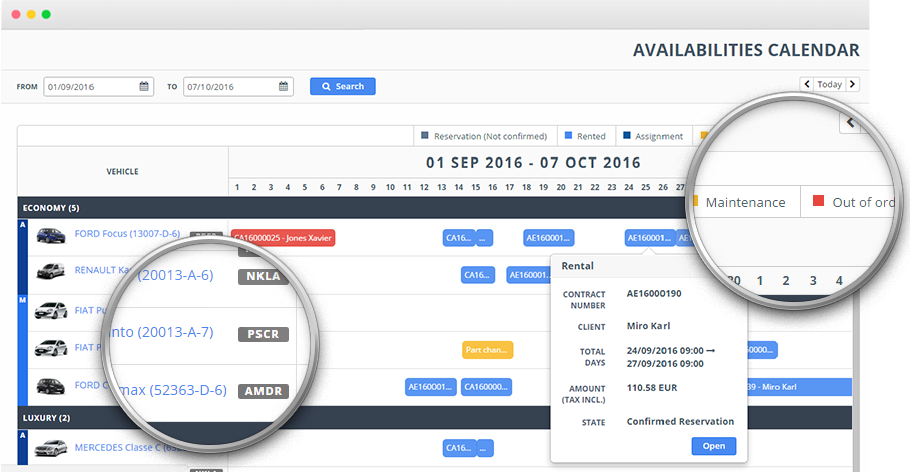Open FORD Focus (13007-D-6) vehicle link
Viewport: 910px width, 472px height.
tap(127, 233)
